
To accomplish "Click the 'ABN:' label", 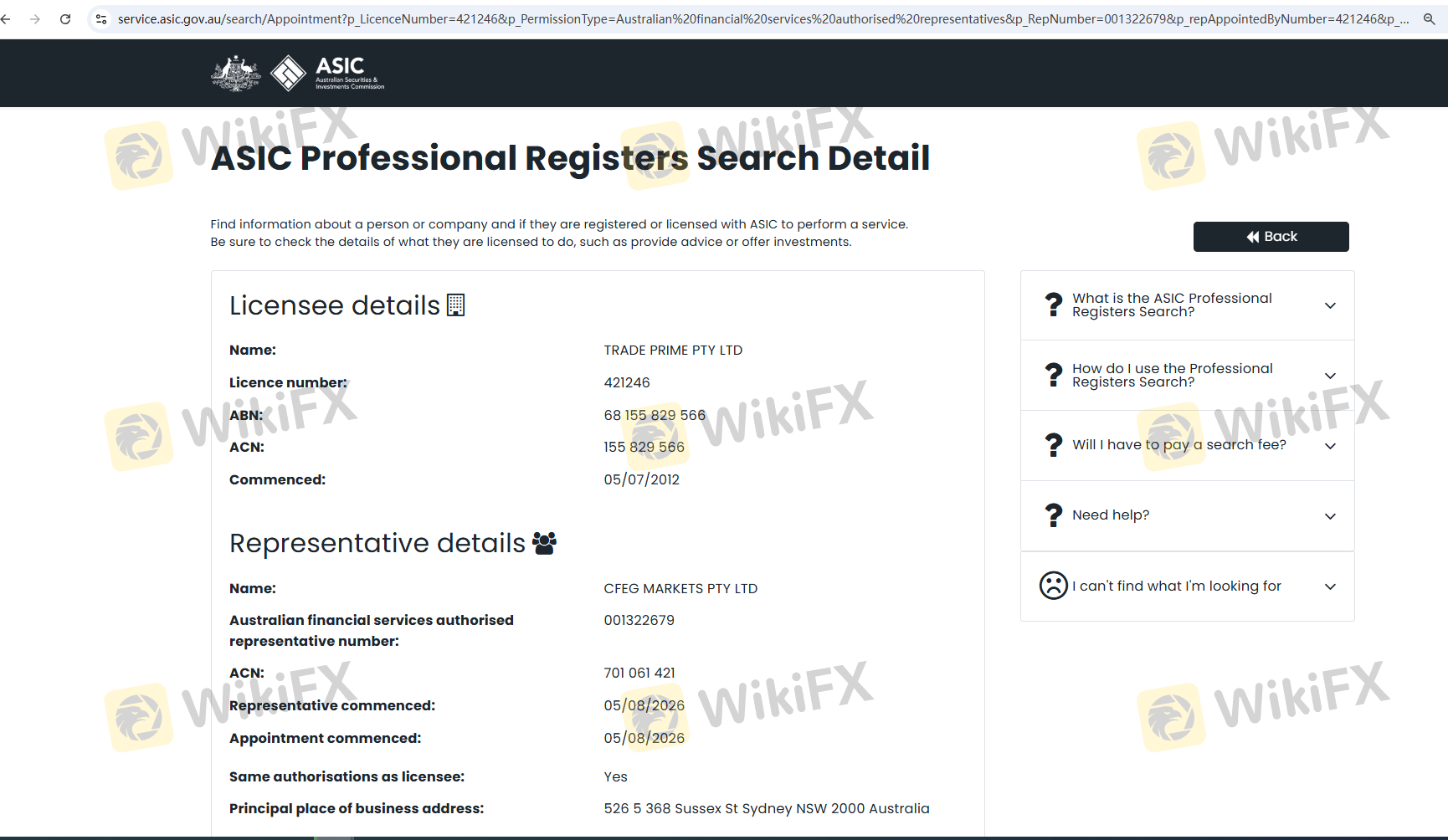I will point(246,415).
